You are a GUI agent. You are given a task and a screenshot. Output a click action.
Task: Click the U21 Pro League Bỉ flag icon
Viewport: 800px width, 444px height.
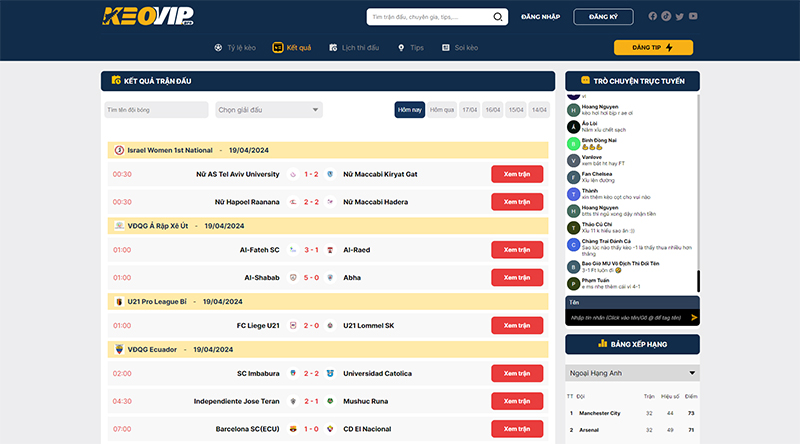[x=119, y=302]
